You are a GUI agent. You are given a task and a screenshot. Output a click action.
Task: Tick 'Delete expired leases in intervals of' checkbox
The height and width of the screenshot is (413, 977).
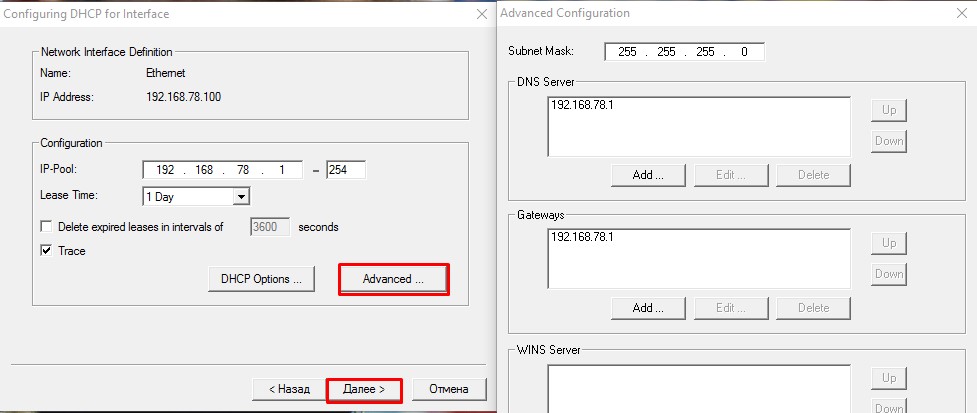[x=46, y=227]
